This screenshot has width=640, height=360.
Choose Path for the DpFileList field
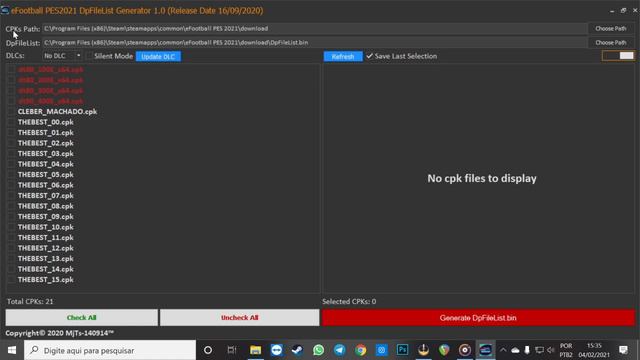click(611, 42)
